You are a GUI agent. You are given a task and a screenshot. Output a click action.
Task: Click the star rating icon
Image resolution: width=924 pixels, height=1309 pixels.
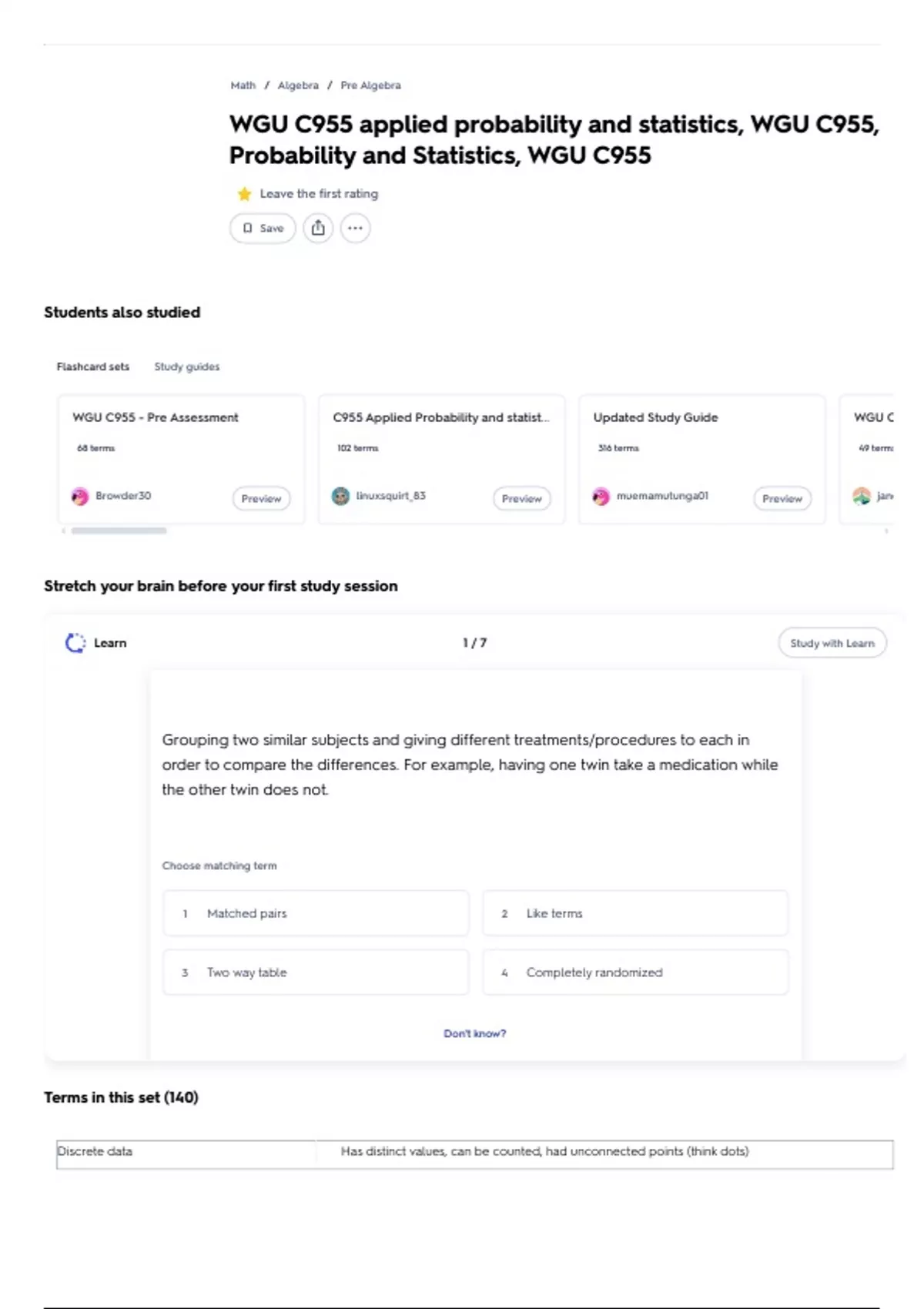click(x=244, y=194)
